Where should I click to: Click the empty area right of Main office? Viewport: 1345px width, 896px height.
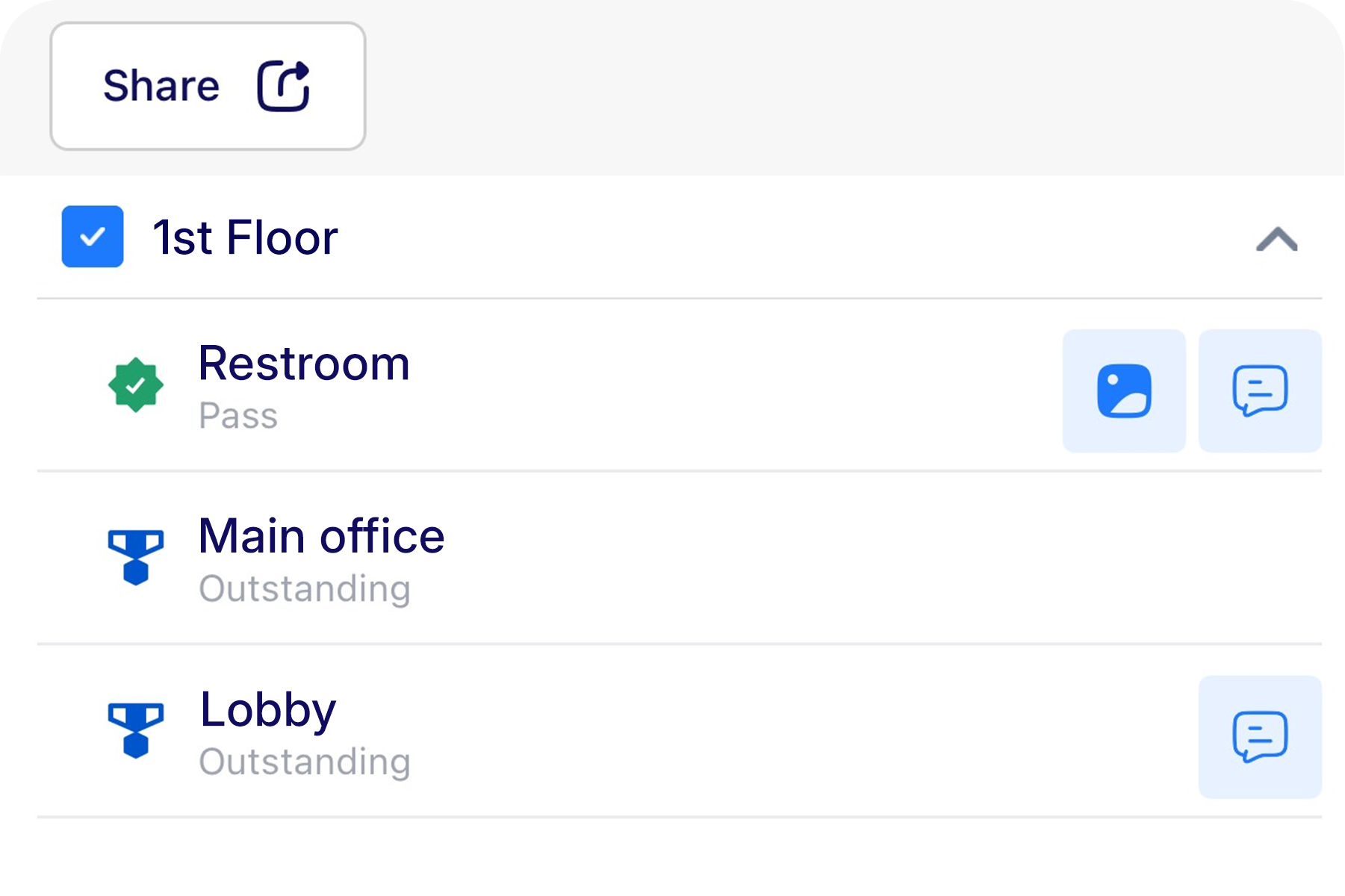[881, 558]
